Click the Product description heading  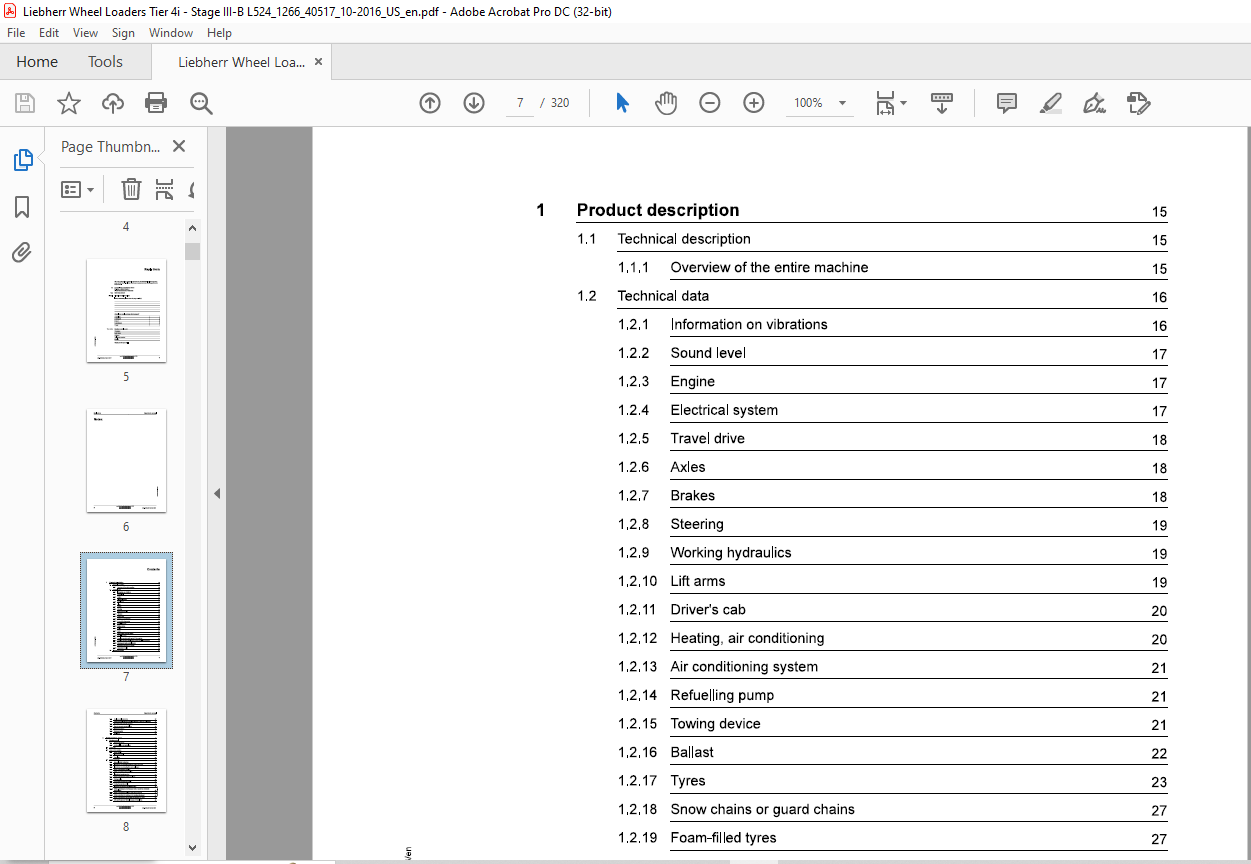pos(658,210)
